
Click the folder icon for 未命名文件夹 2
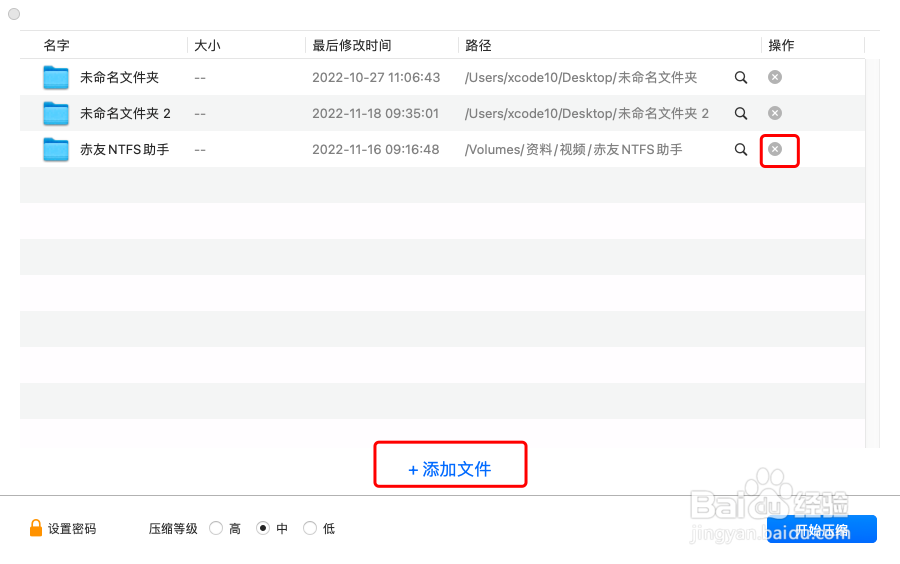click(x=56, y=114)
